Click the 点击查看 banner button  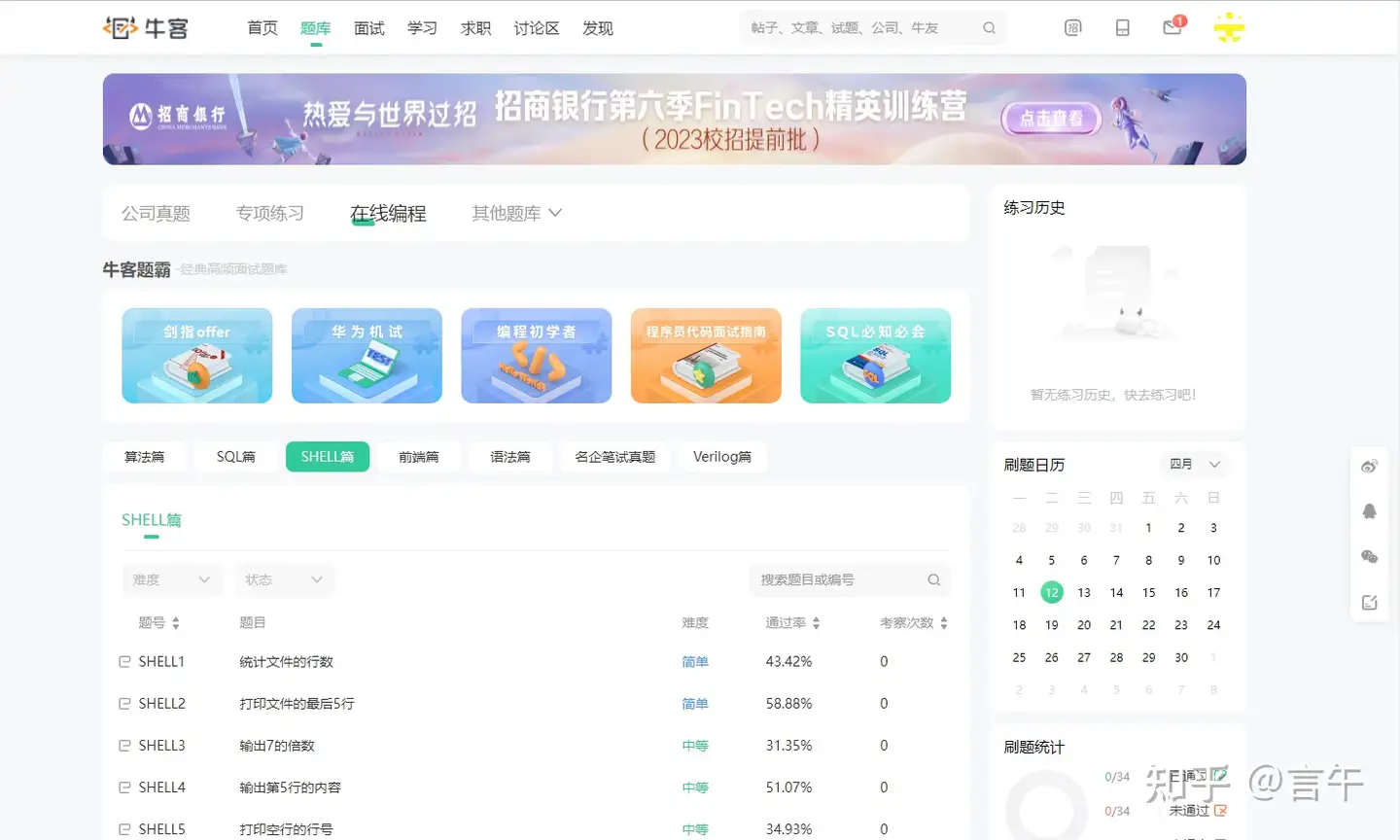pos(1051,119)
